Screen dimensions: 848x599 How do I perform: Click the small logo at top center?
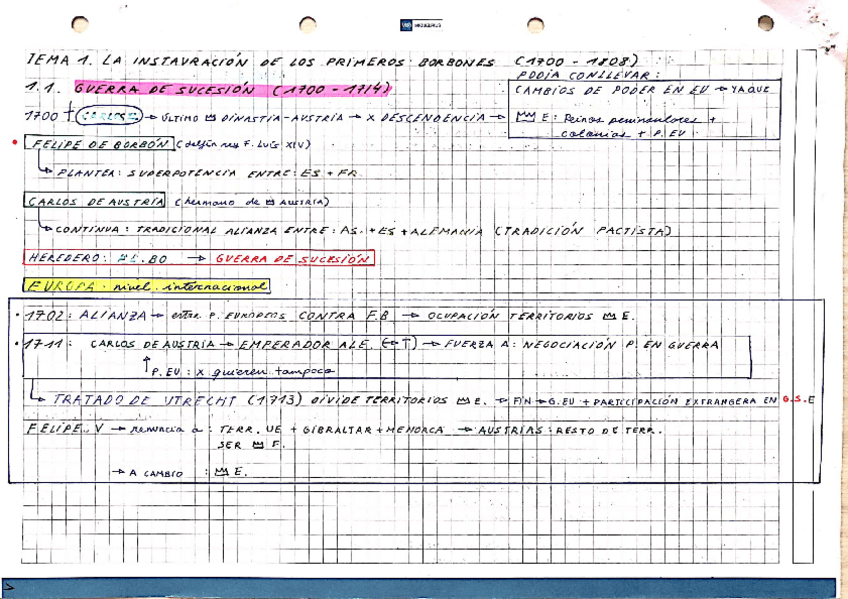[x=421, y=25]
